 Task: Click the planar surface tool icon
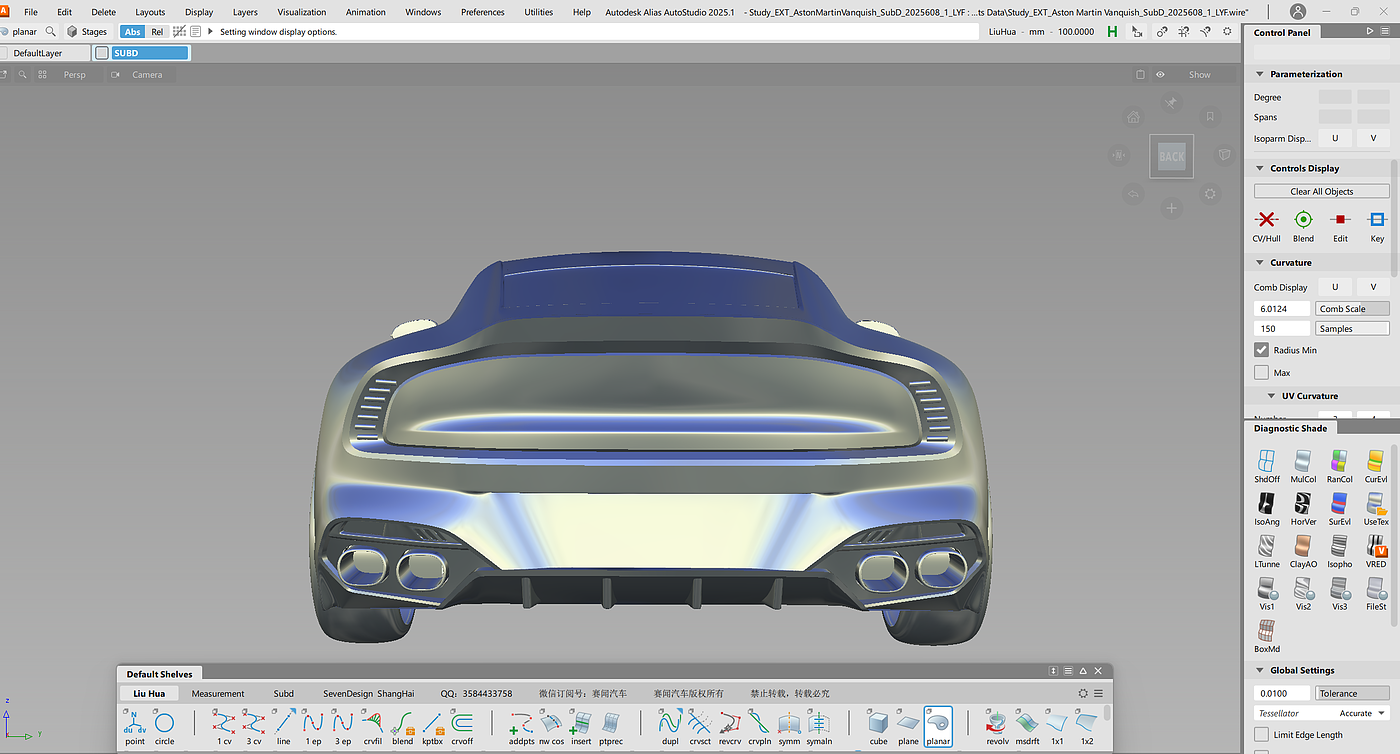pyautogui.click(x=938, y=723)
